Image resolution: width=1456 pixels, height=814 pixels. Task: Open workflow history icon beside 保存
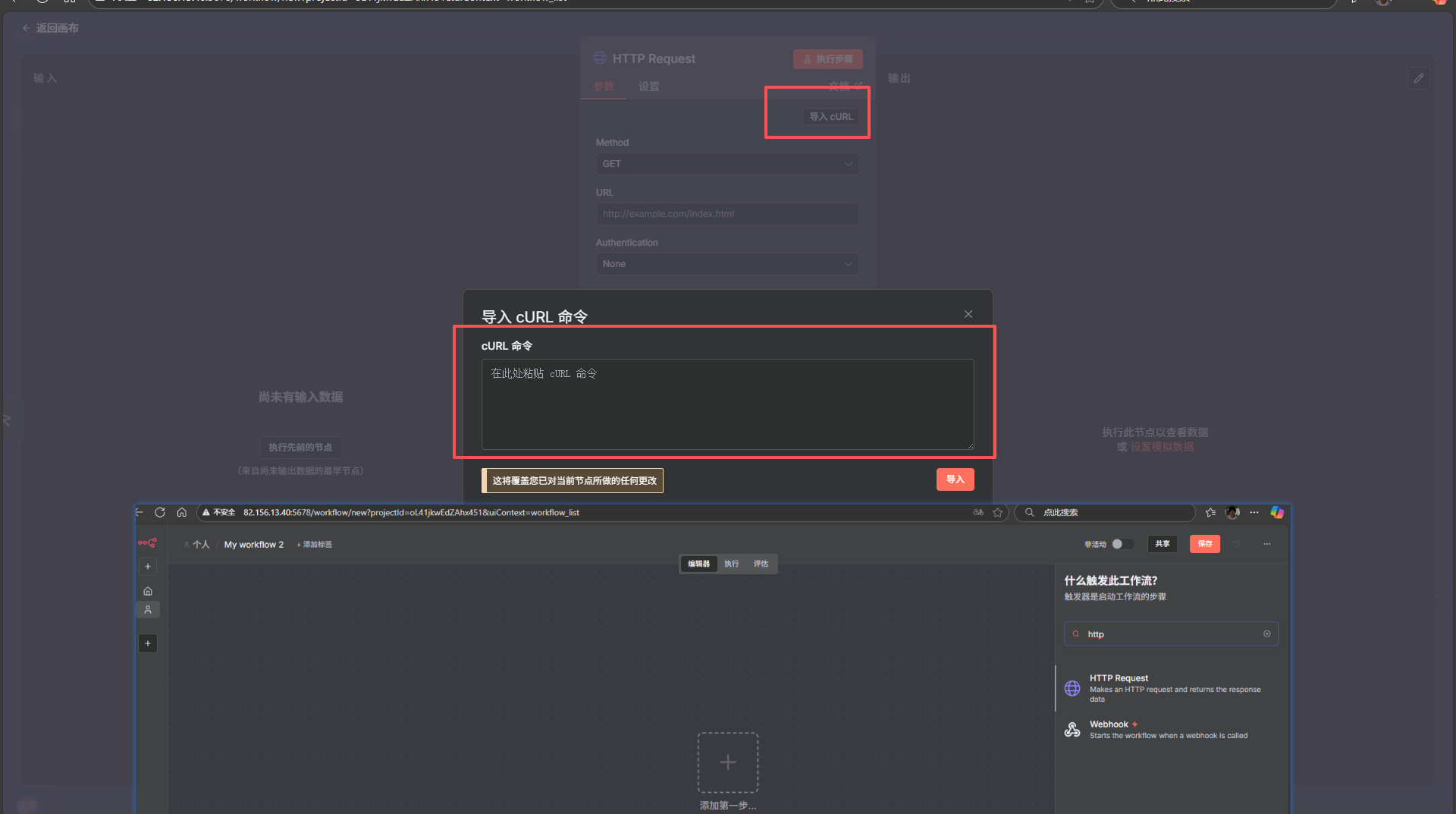click(x=1237, y=544)
